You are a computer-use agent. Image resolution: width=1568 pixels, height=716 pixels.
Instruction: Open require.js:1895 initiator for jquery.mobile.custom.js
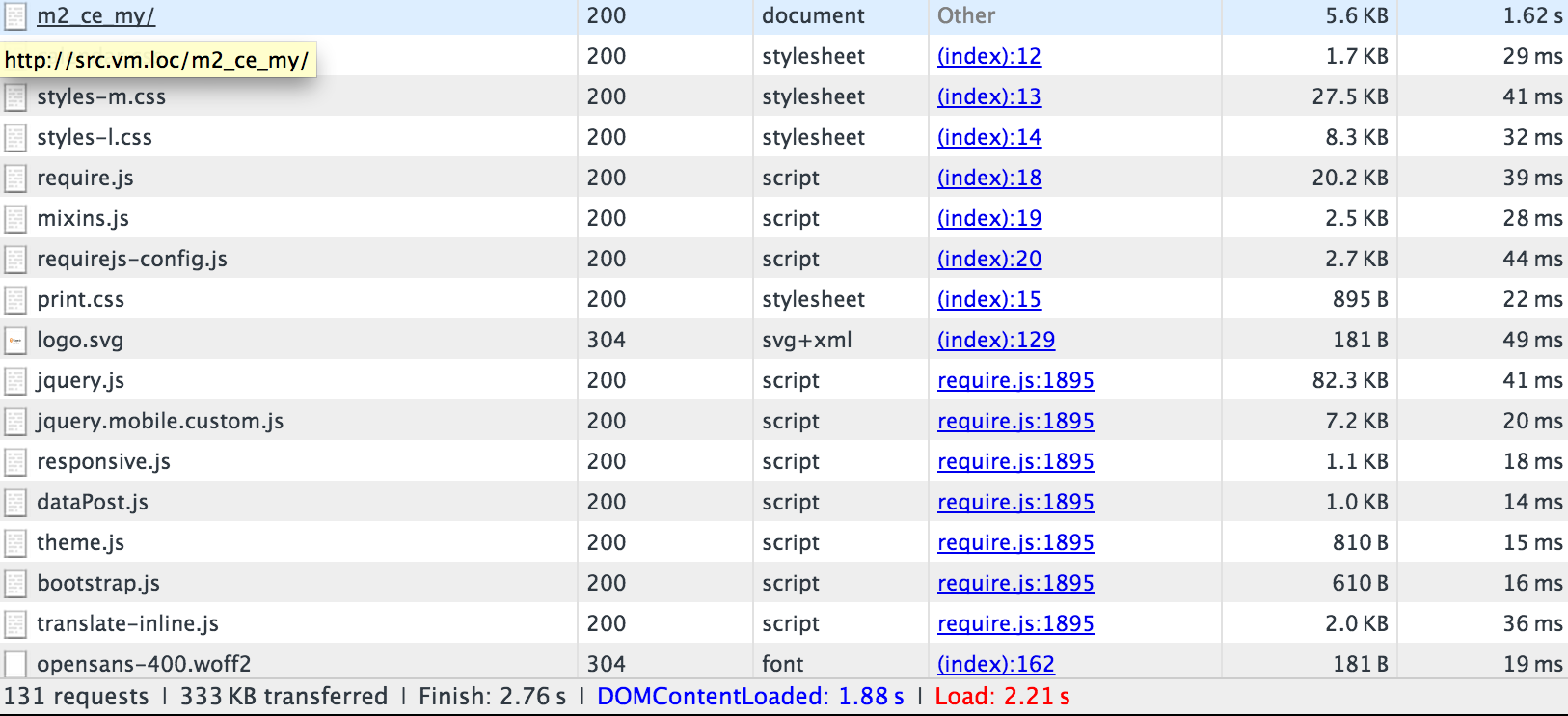pos(1015,421)
